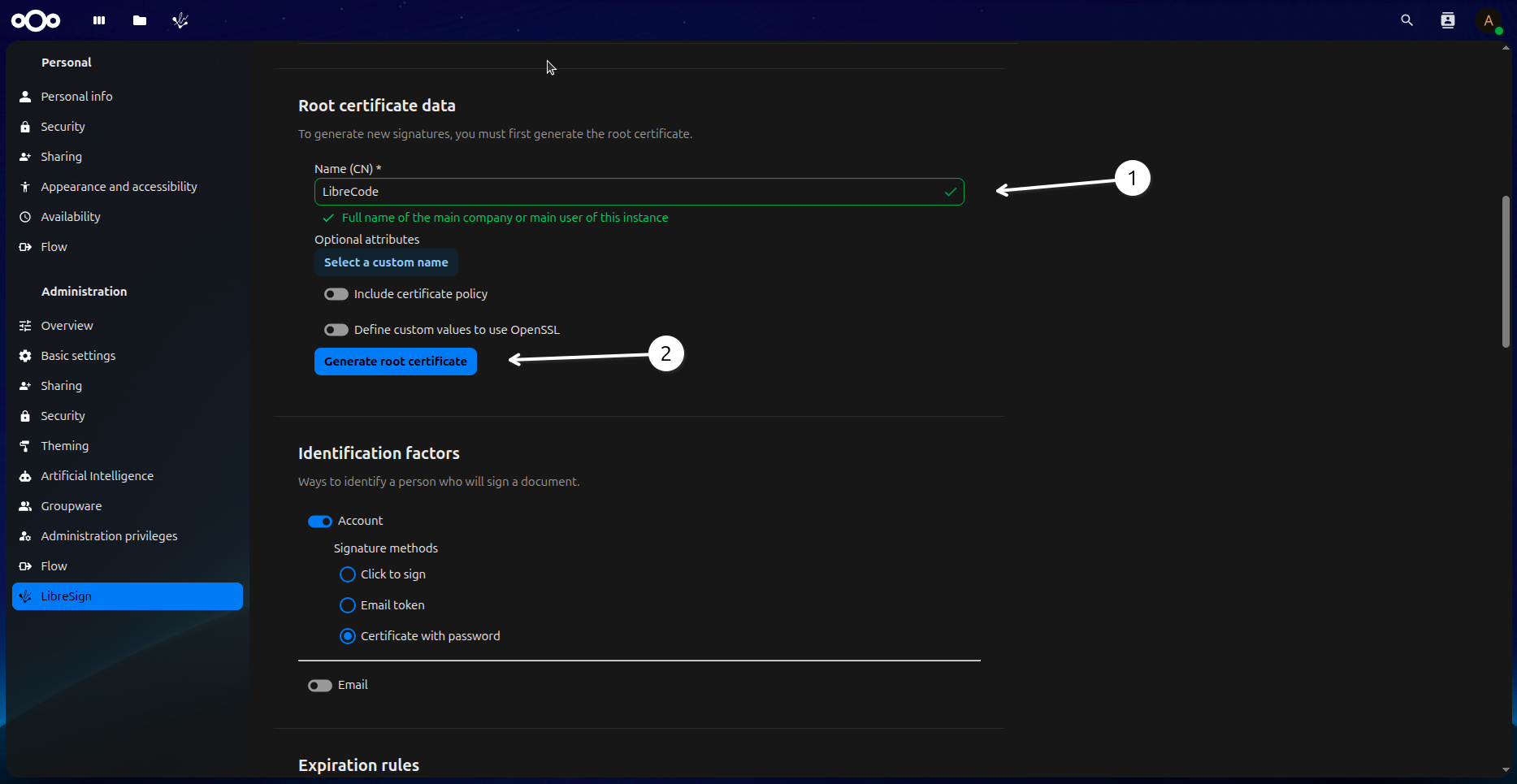Open the LibreSign app icon in top bar
1517x784 pixels.
tap(180, 20)
